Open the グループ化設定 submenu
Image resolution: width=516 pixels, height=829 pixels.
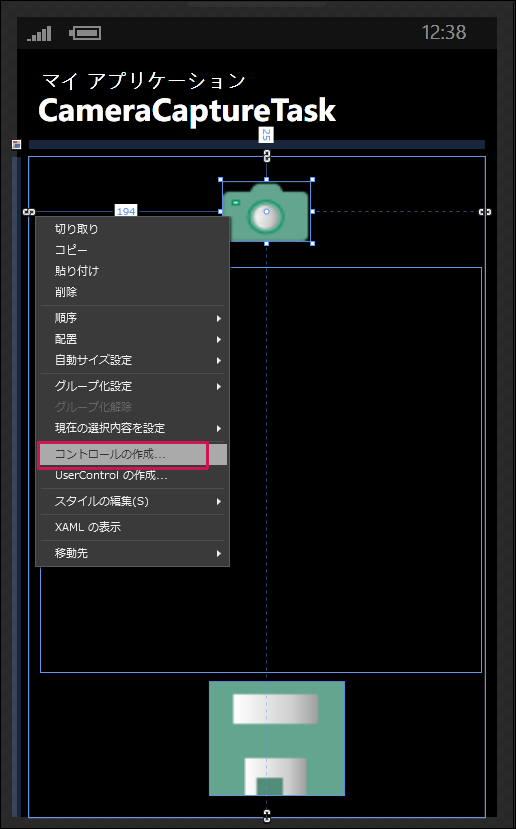(133, 386)
